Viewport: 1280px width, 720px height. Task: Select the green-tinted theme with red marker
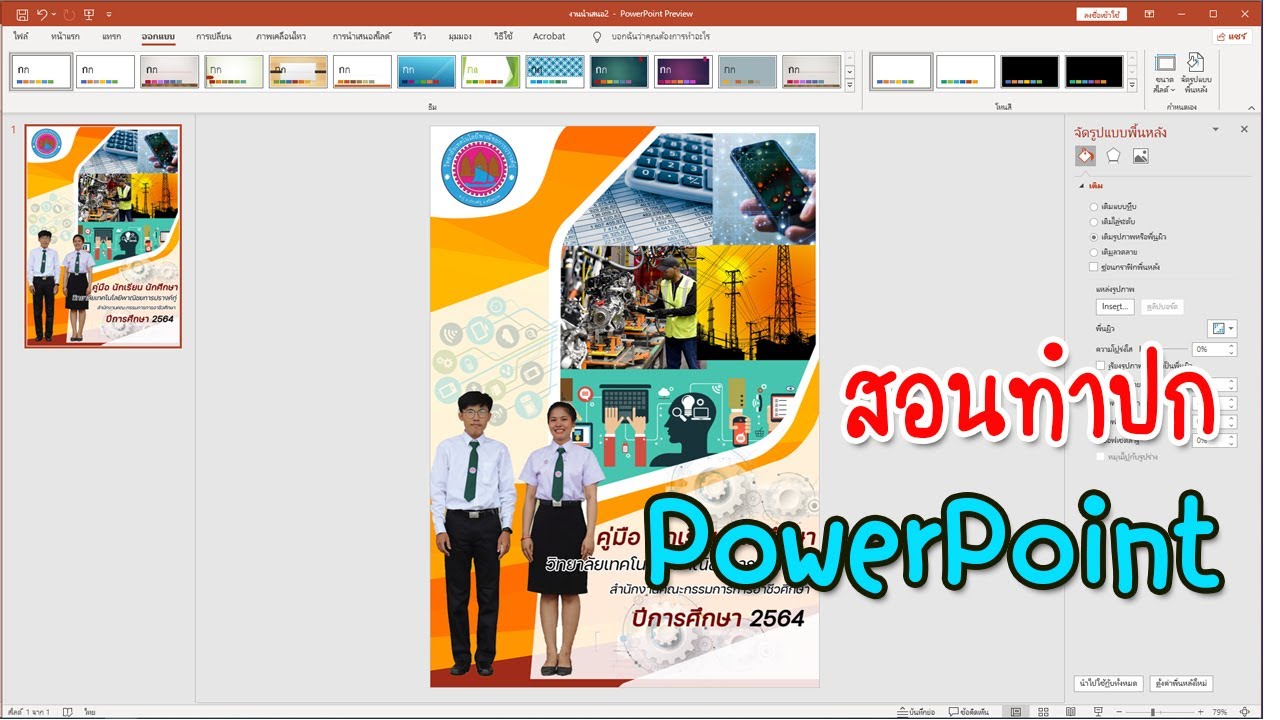234,71
